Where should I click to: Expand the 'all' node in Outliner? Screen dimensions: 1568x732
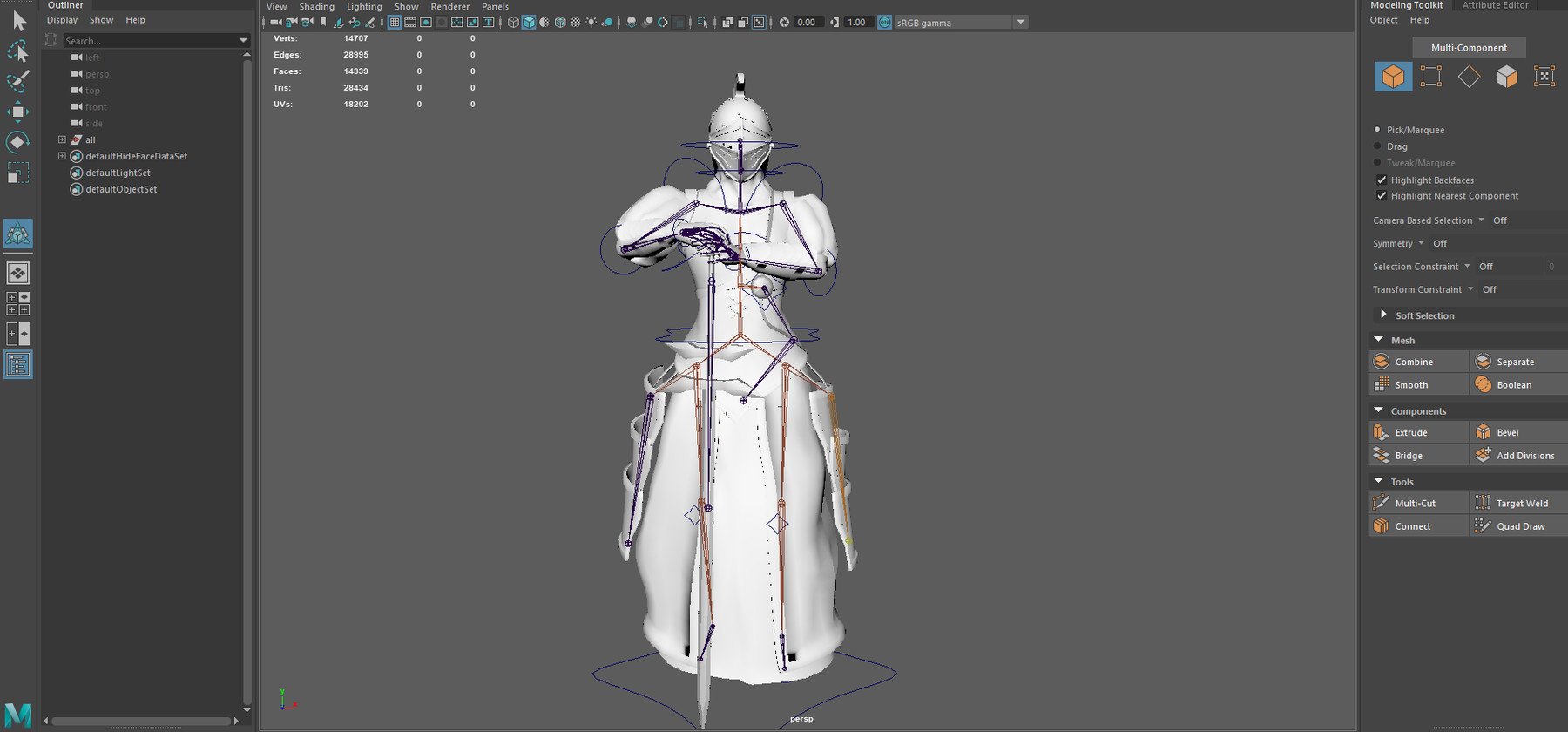[62, 139]
